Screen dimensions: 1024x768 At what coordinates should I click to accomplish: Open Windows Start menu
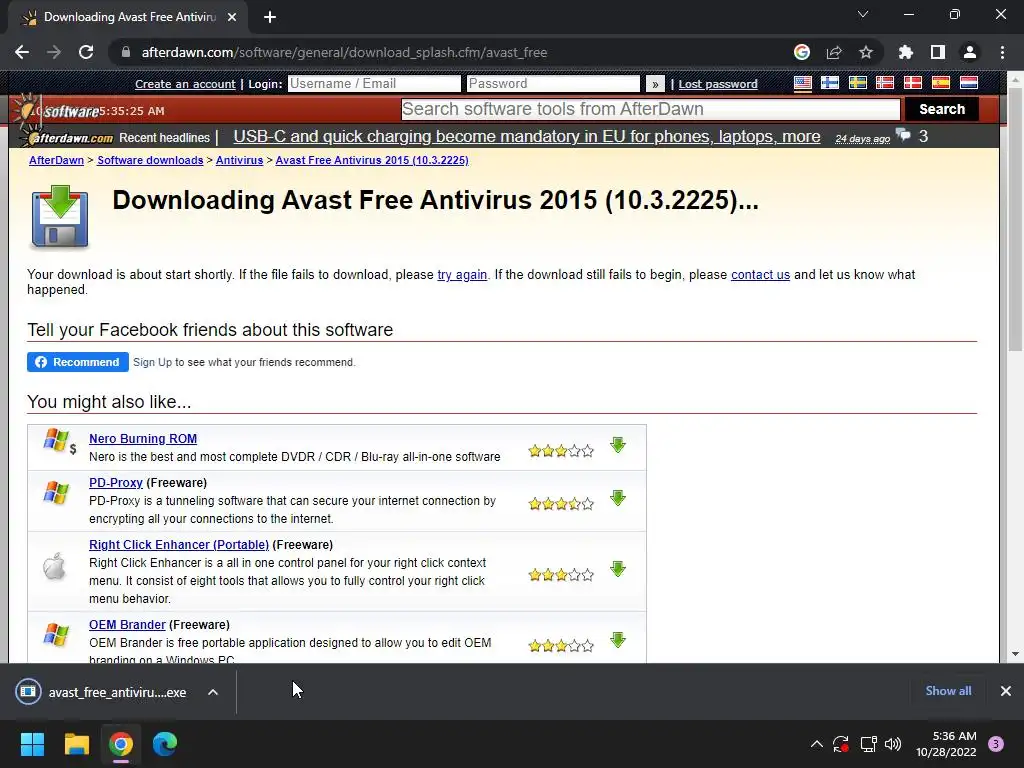point(32,744)
